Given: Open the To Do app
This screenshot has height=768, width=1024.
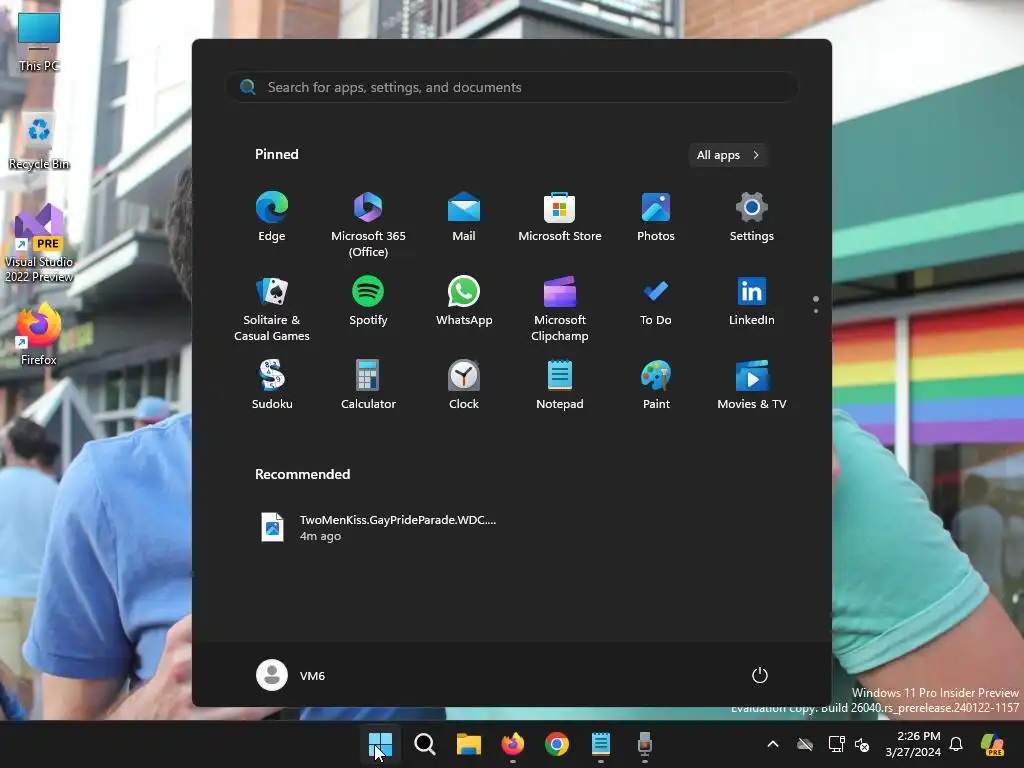Looking at the screenshot, I should point(656,302).
